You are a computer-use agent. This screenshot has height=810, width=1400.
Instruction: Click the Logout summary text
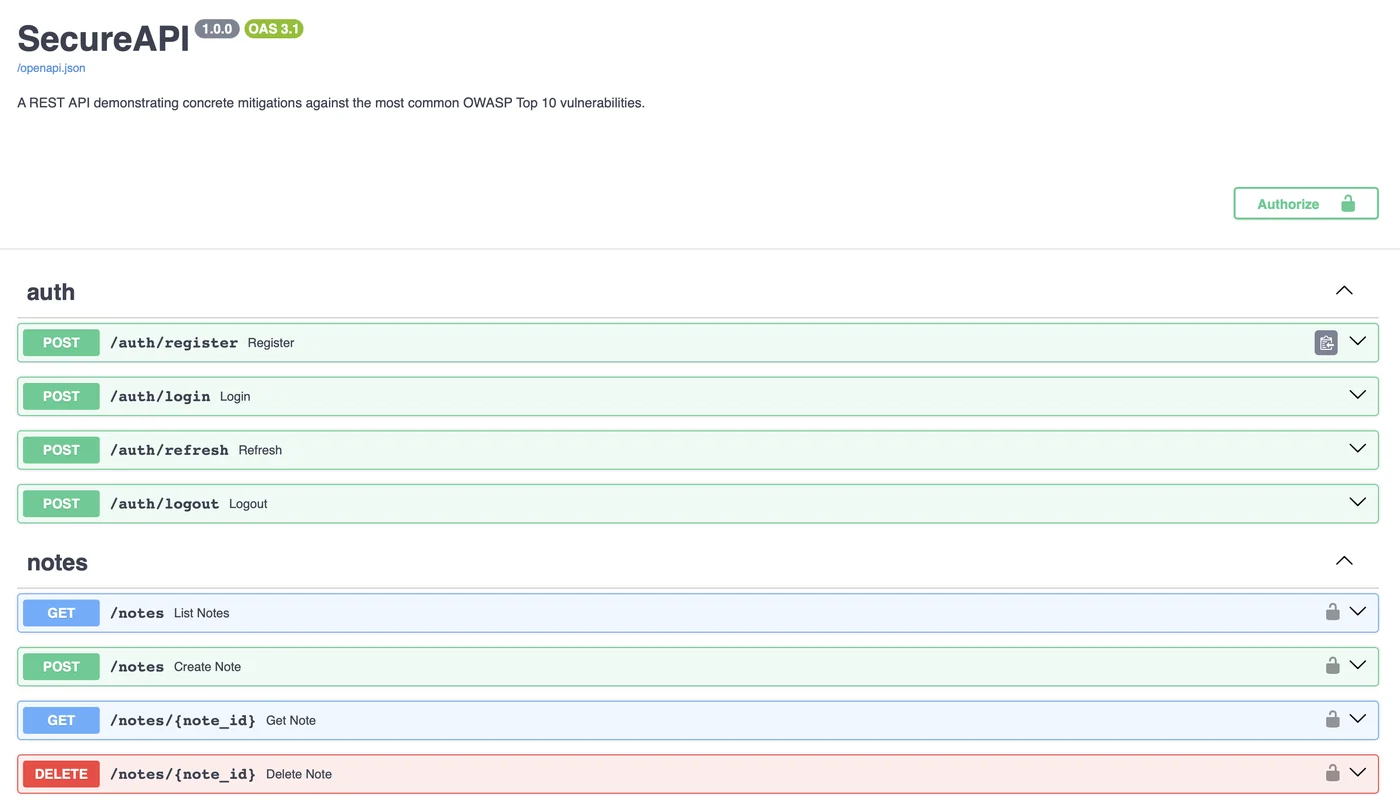(x=248, y=504)
